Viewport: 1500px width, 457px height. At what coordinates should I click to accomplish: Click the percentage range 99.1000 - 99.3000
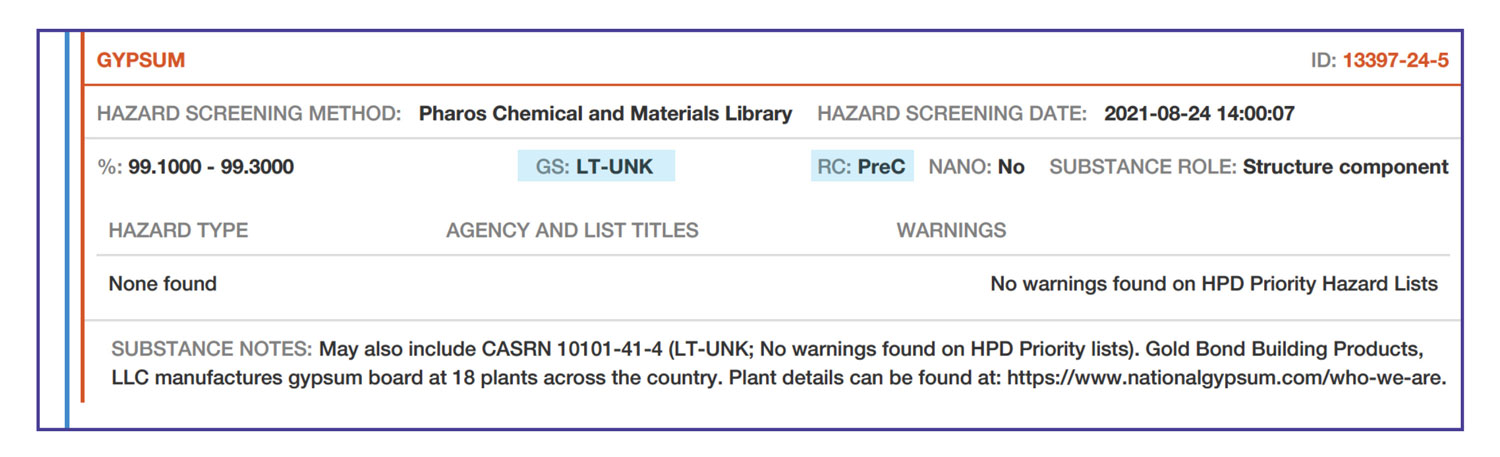click(210, 167)
